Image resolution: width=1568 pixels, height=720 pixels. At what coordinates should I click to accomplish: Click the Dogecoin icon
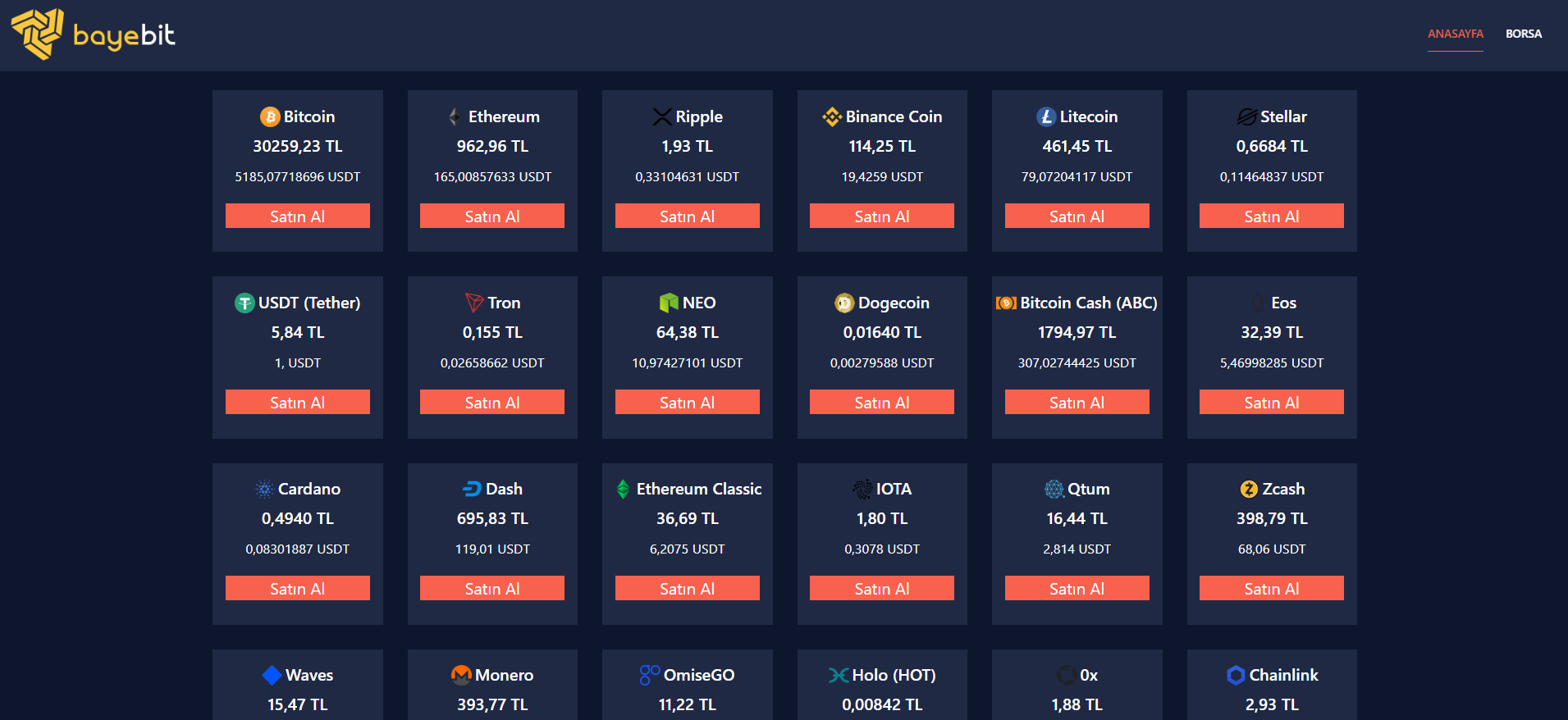click(x=844, y=303)
